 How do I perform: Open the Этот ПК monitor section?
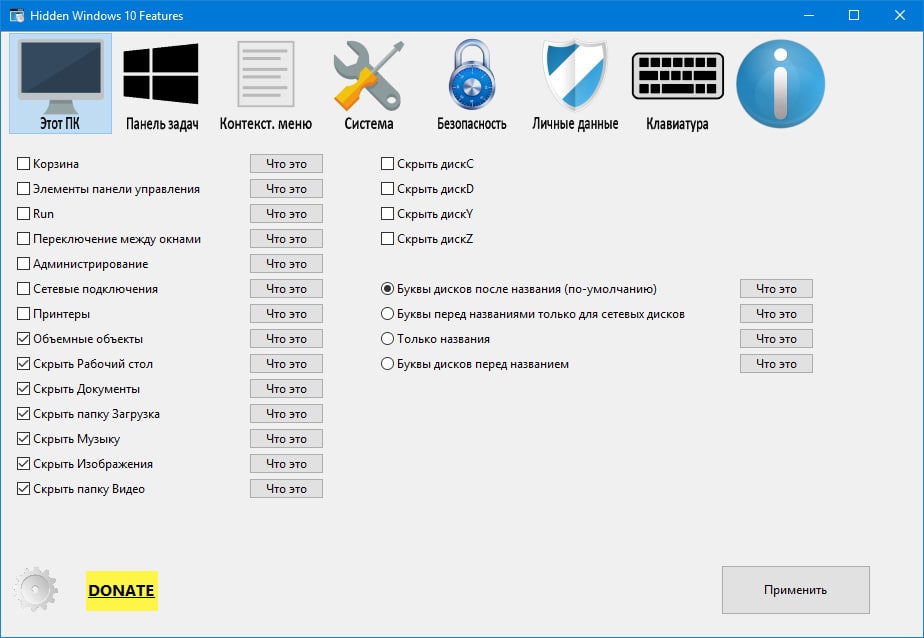60,84
